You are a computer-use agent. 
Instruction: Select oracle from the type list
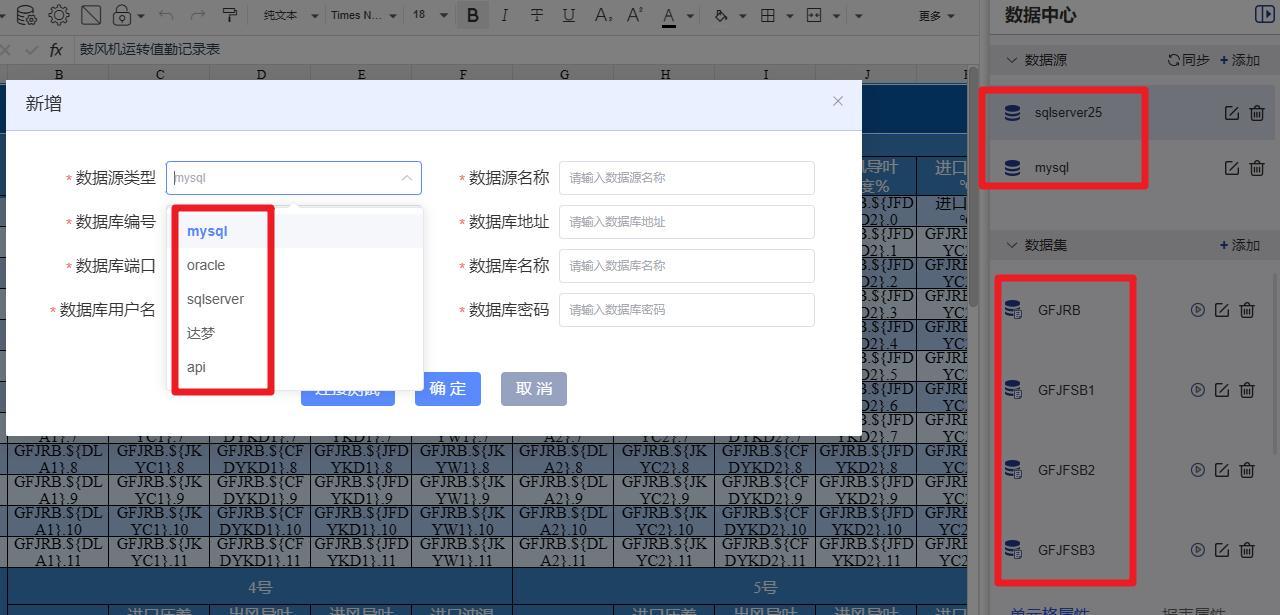coord(206,265)
